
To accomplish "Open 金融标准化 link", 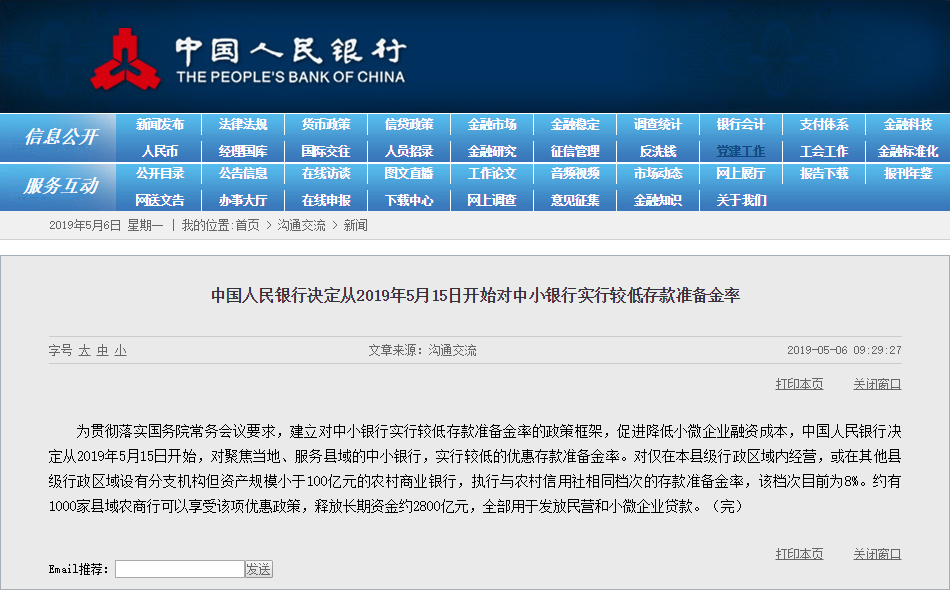I will 907,151.
